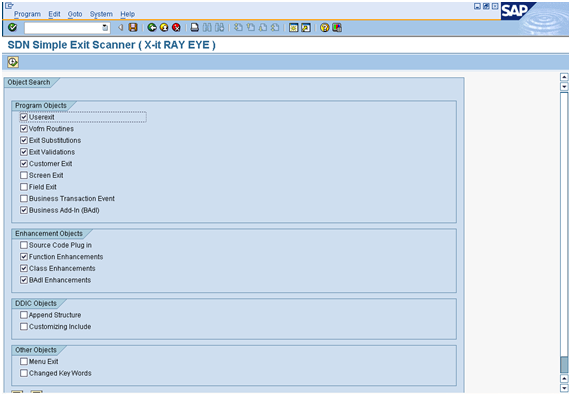571x394 pixels.
Task: Click the Previous Page icon
Action: pos(251,27)
